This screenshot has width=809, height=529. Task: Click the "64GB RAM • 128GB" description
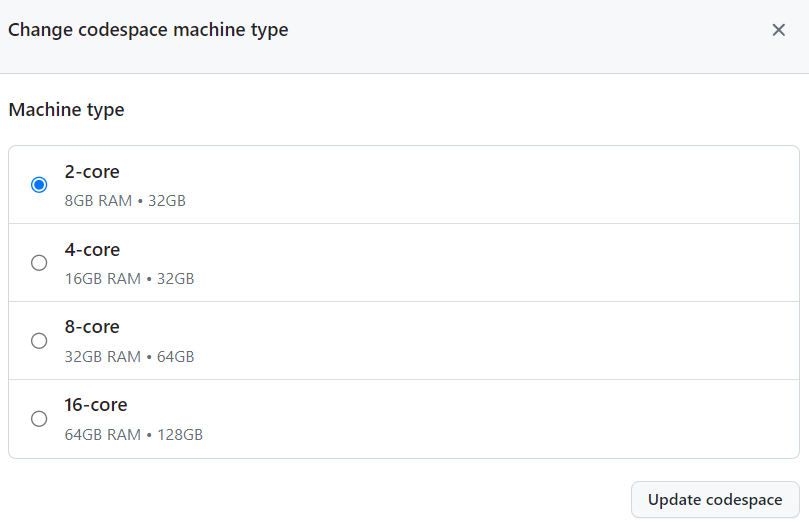[x=133, y=434]
